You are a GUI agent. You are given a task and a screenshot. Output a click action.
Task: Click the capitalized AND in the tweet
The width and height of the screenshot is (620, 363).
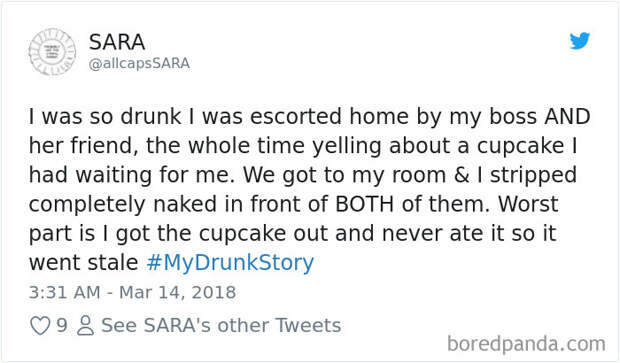pyautogui.click(x=567, y=117)
